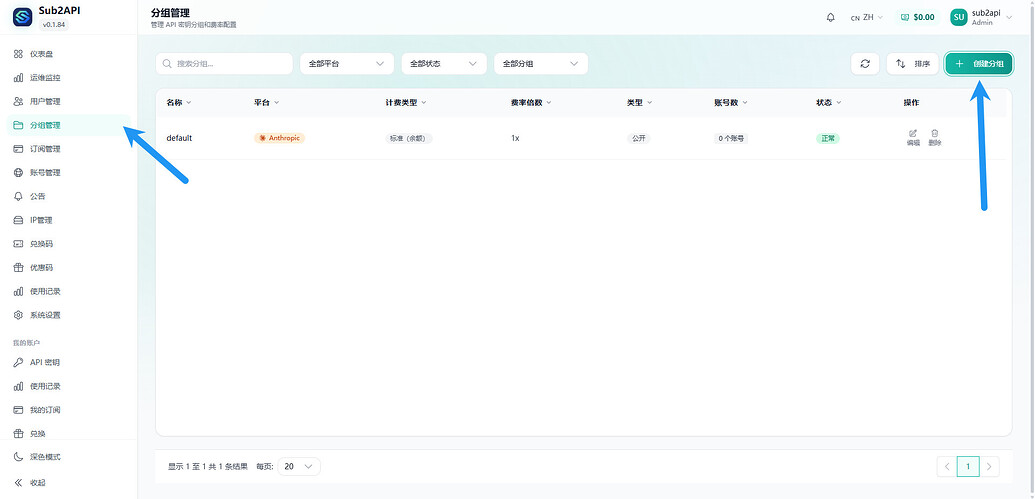The image size is (1035, 499).
Task: Click the default group name cell
Action: pos(179,138)
